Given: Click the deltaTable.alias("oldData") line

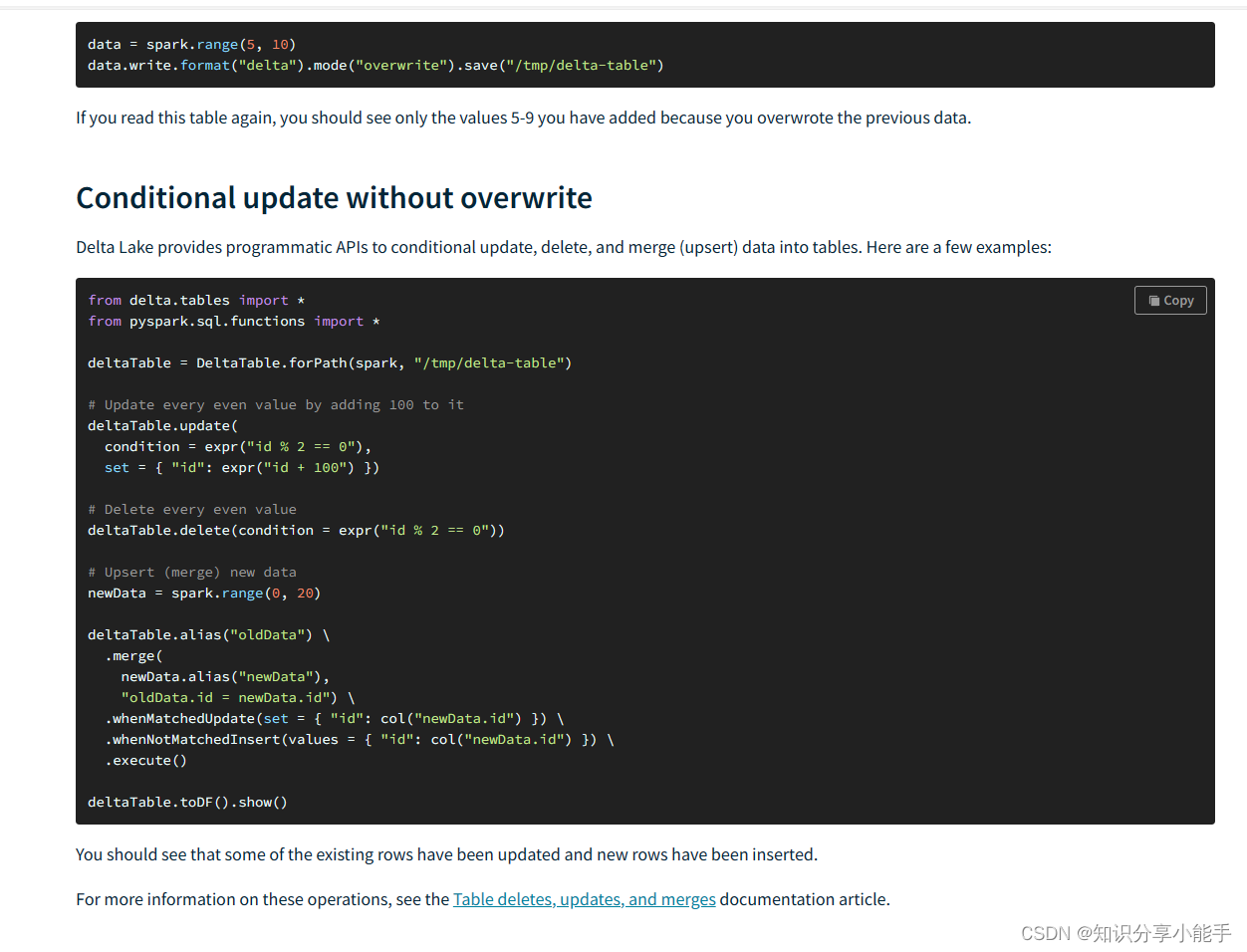Looking at the screenshot, I should point(208,634).
